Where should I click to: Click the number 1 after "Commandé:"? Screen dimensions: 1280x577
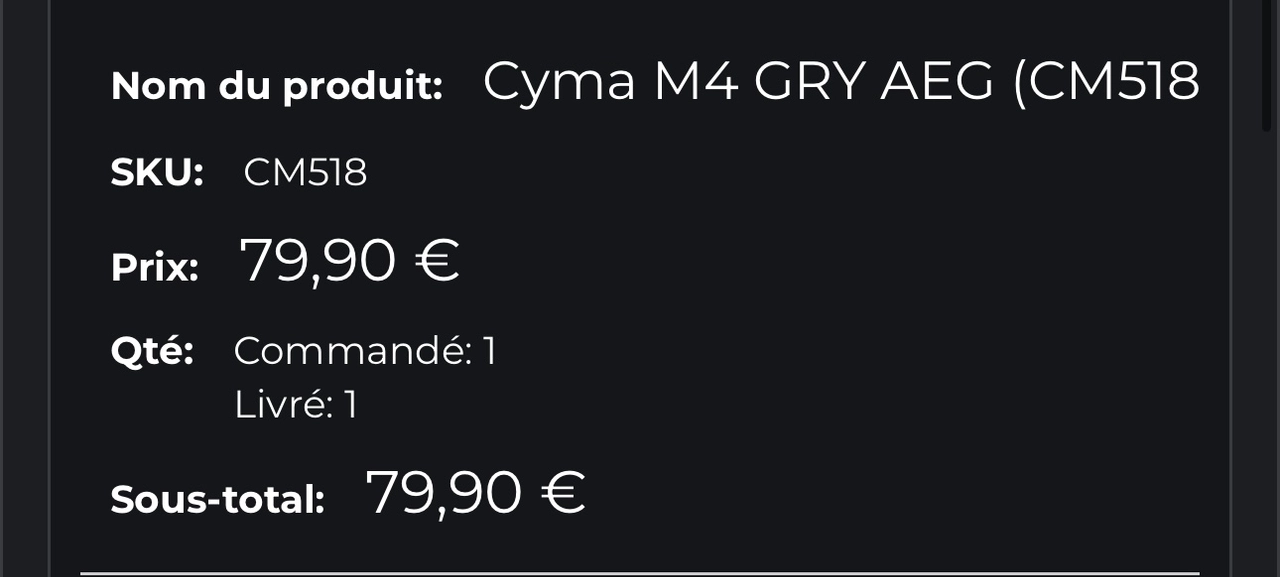pos(490,351)
